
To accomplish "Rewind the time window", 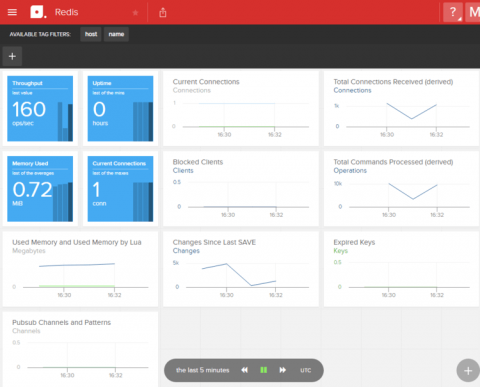I will (245, 370).
